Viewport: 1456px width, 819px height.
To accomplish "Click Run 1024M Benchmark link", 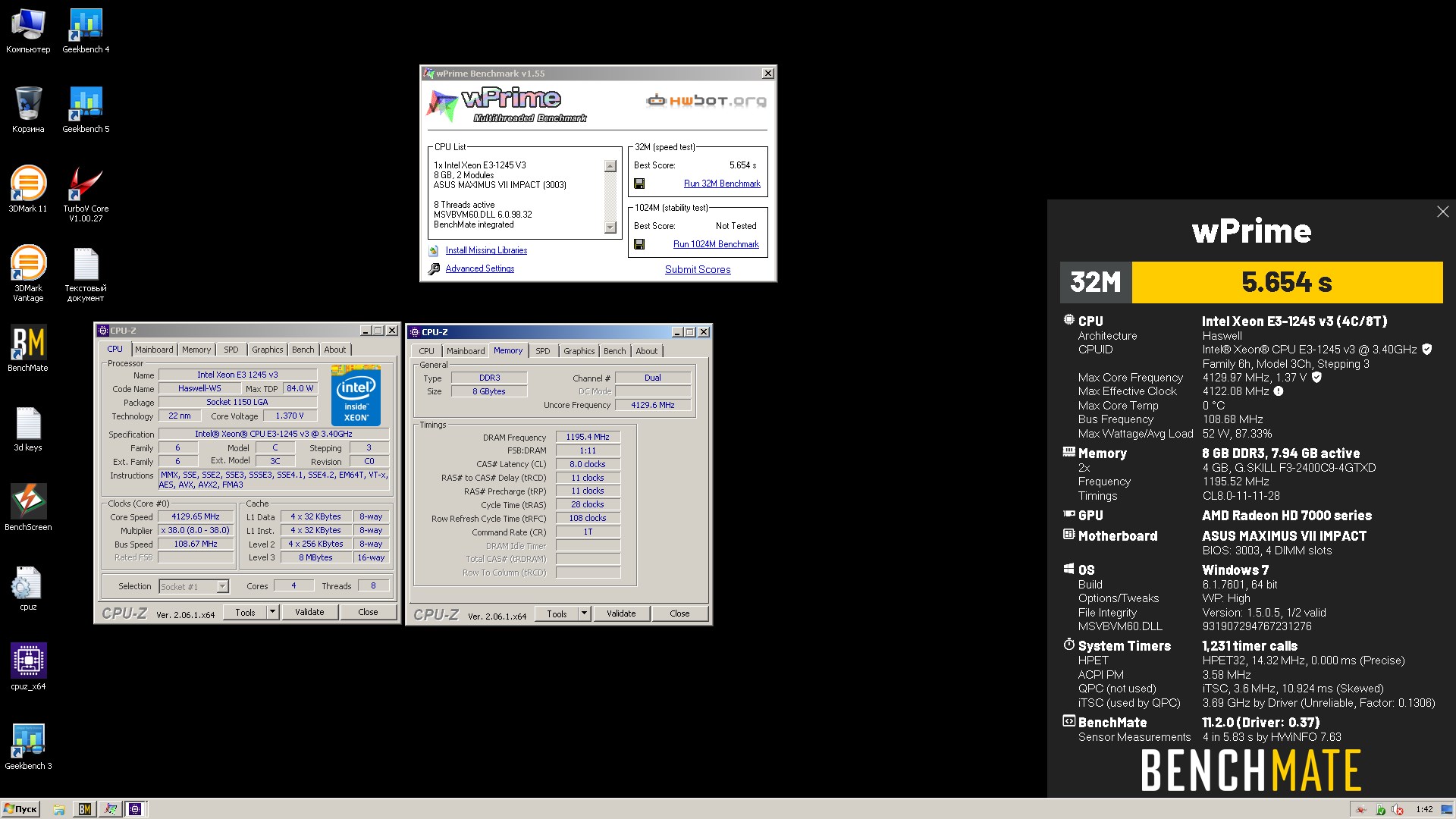I will pos(716,244).
